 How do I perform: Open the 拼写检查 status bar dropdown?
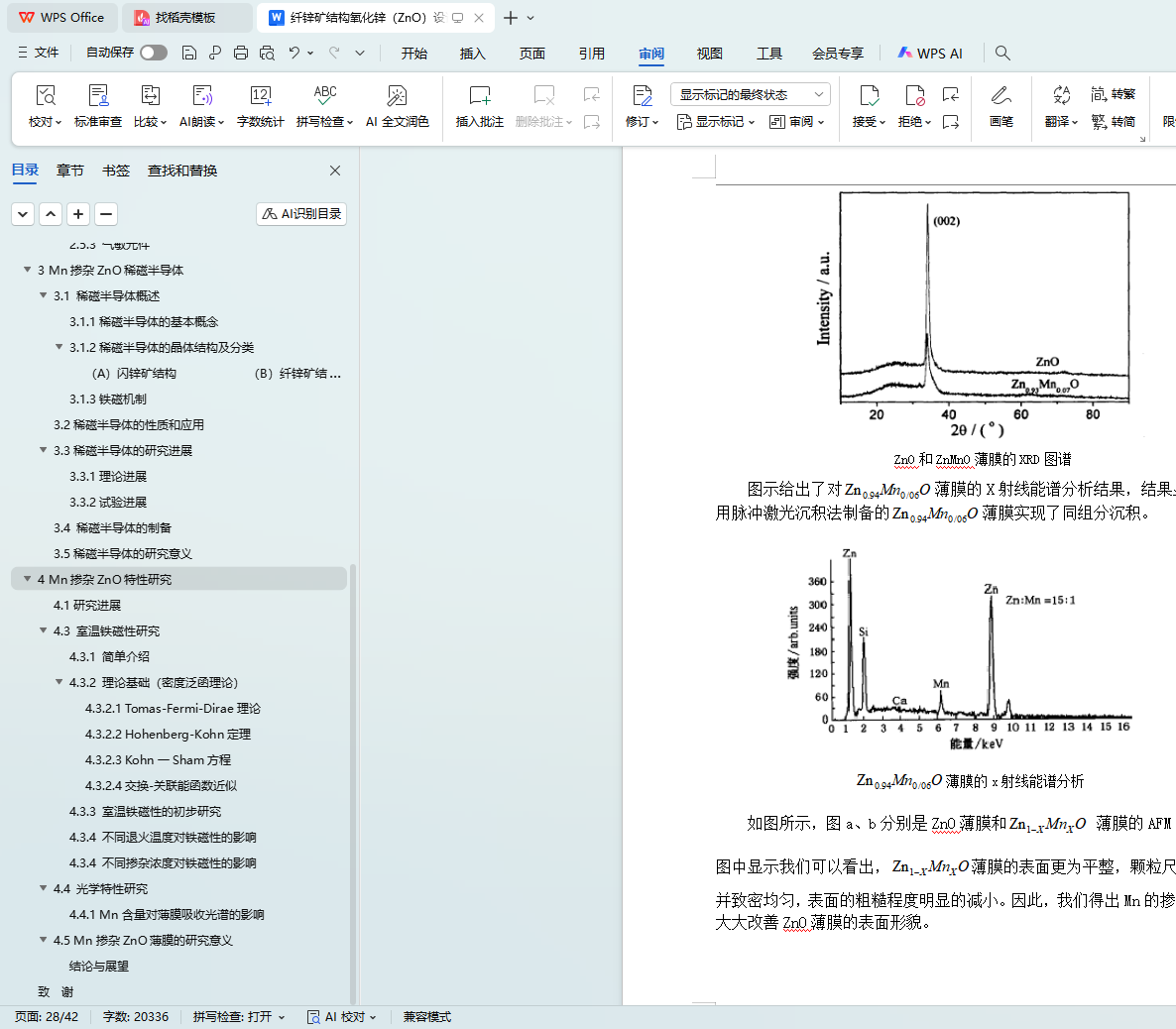click(239, 1017)
